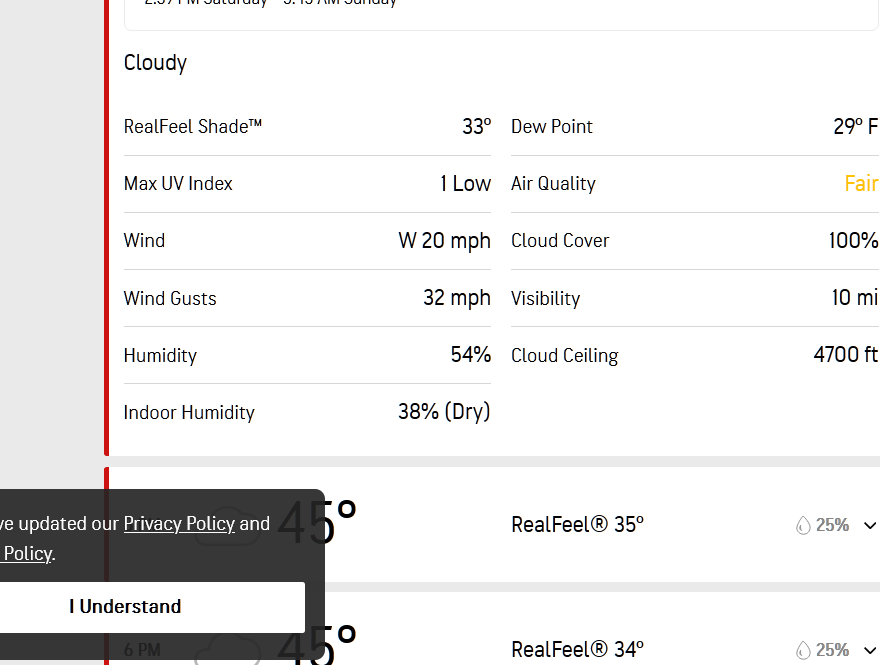
Task: Select the RealFeel® 35° text
Action: 577,525
